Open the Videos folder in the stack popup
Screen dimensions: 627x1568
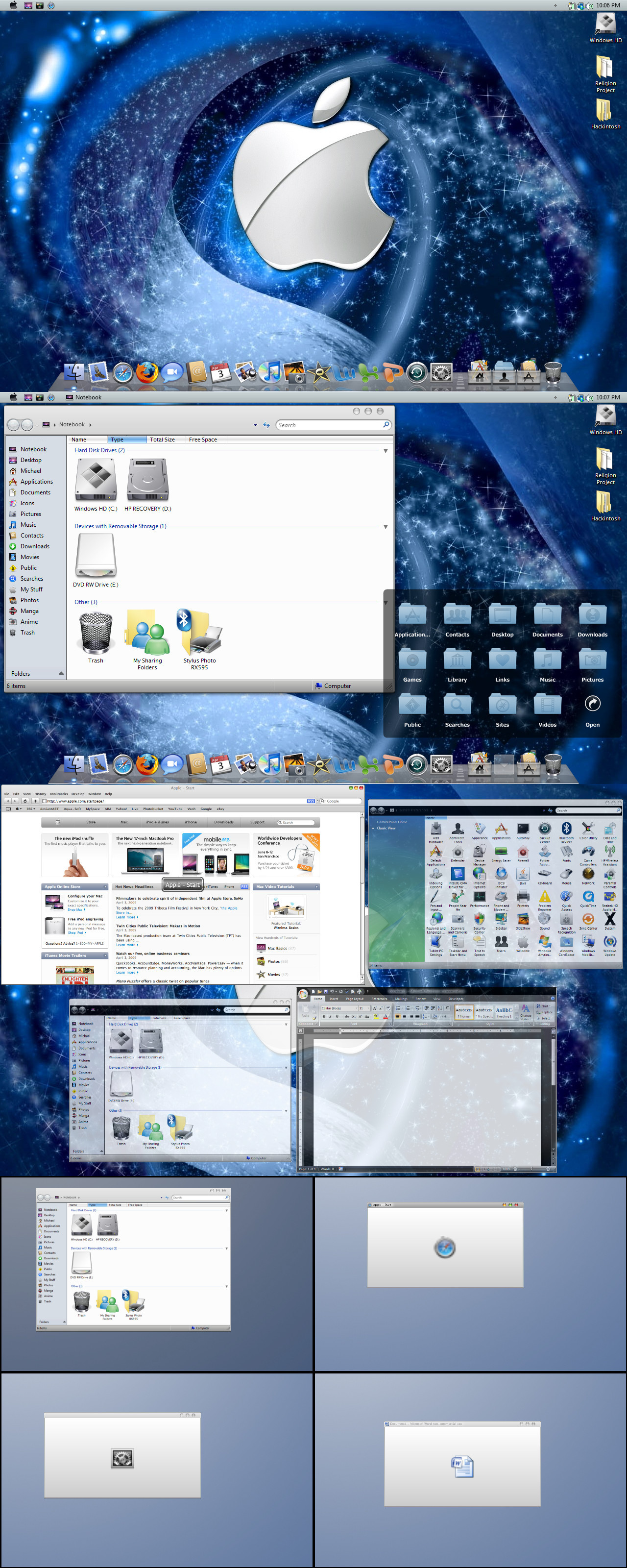(x=547, y=710)
